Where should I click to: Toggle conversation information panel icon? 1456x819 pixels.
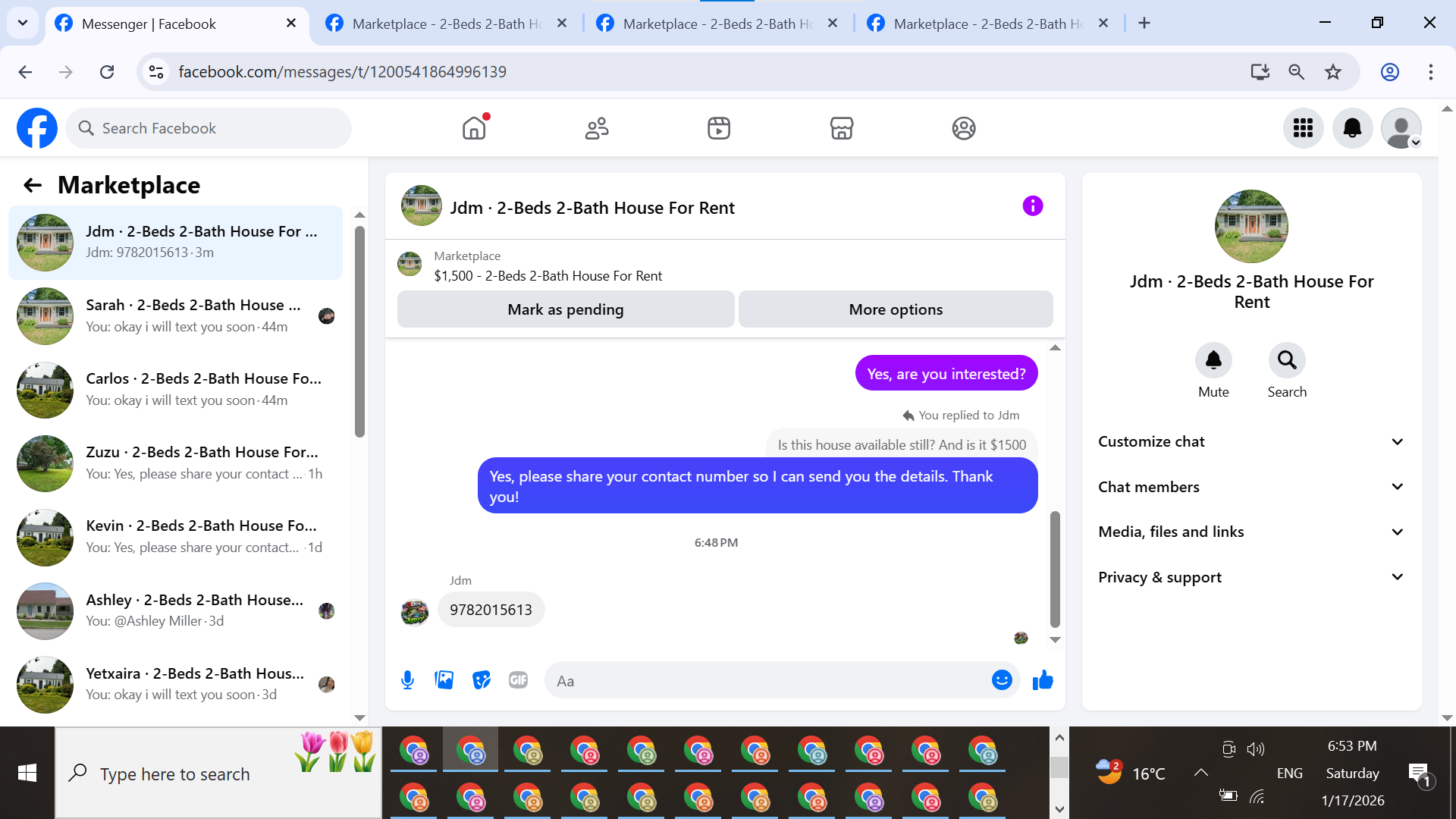tap(1032, 206)
